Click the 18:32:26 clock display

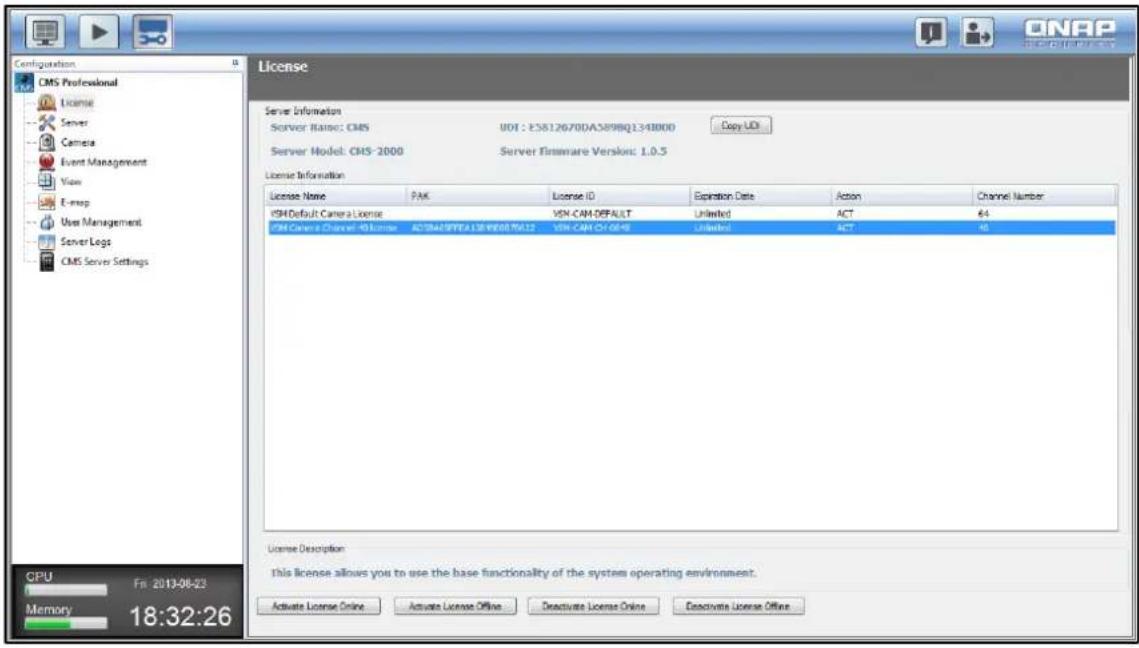(x=180, y=617)
